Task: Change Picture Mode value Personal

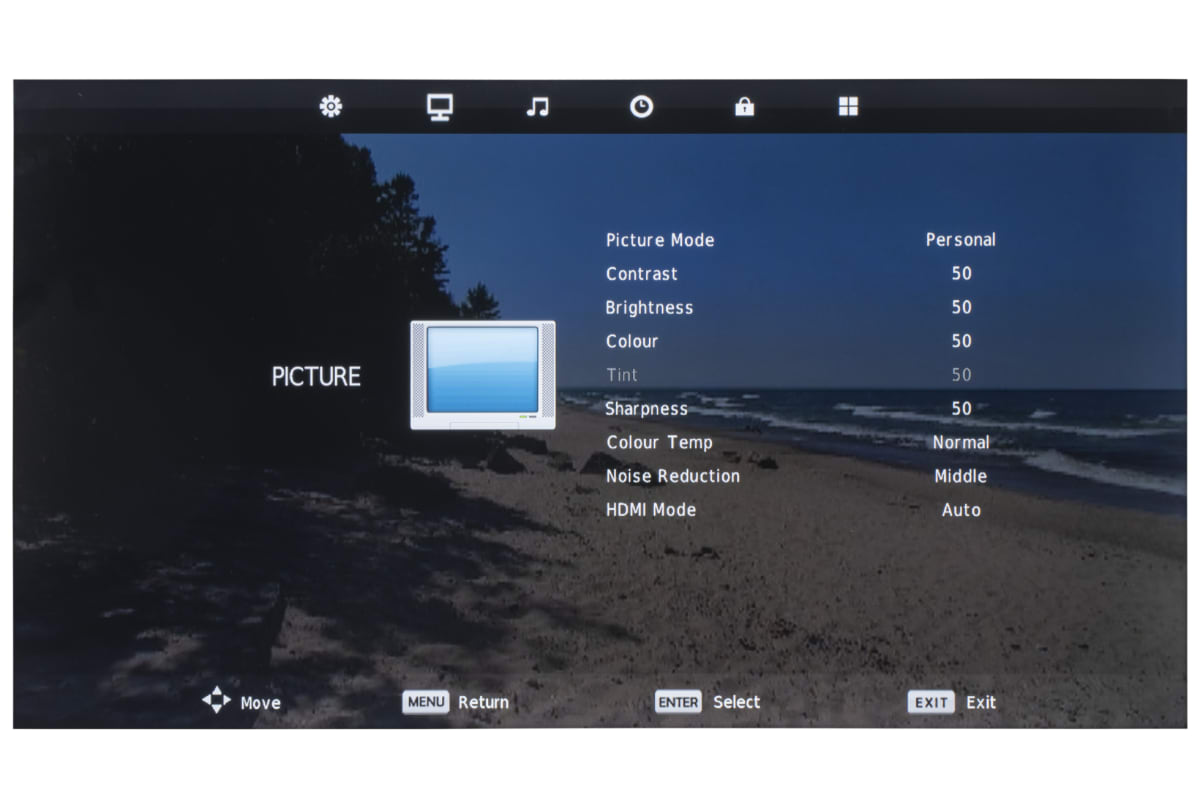Action: (x=960, y=240)
